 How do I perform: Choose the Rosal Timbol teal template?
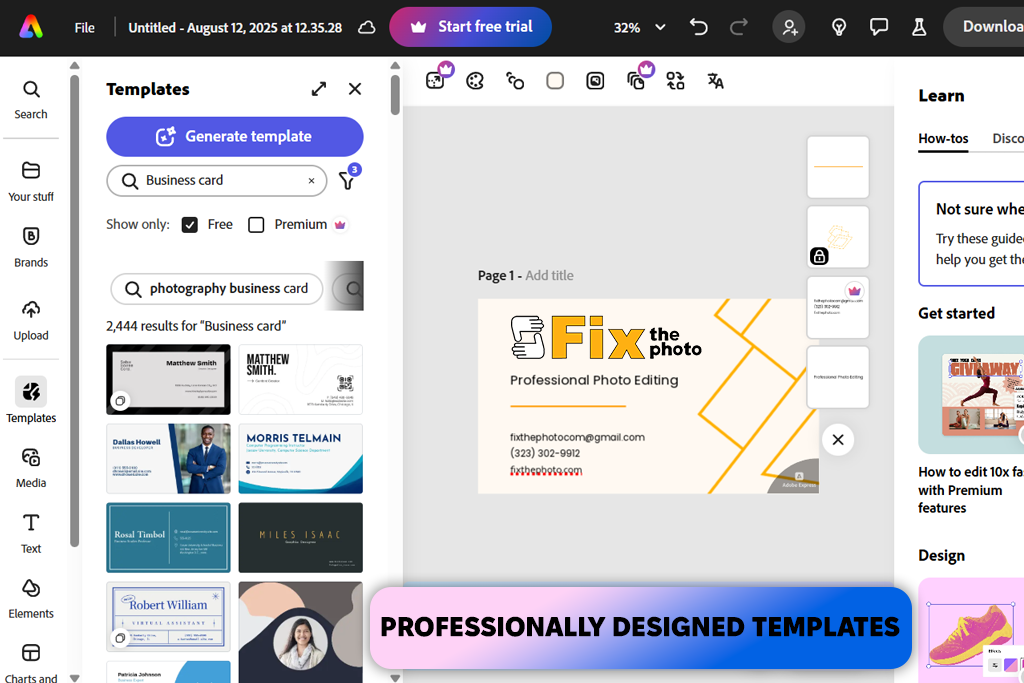point(168,537)
